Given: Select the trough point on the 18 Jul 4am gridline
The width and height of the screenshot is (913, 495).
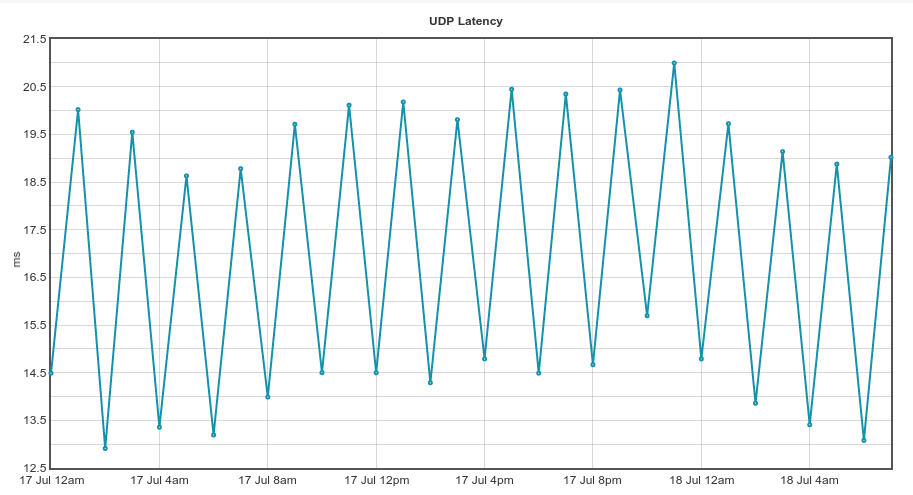Looking at the screenshot, I should tap(809, 425).
